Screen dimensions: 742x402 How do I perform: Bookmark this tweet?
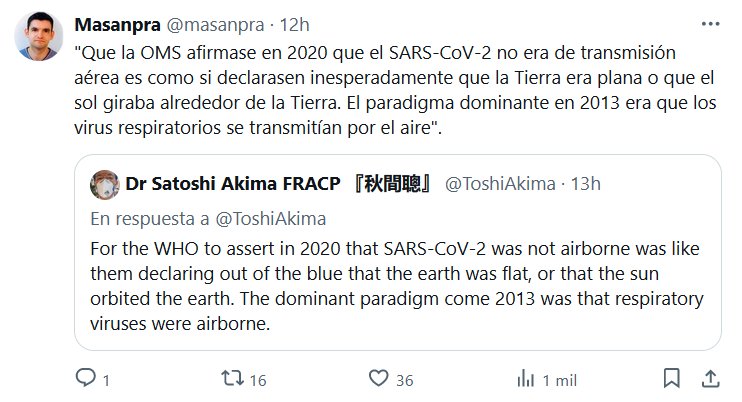[x=673, y=379]
